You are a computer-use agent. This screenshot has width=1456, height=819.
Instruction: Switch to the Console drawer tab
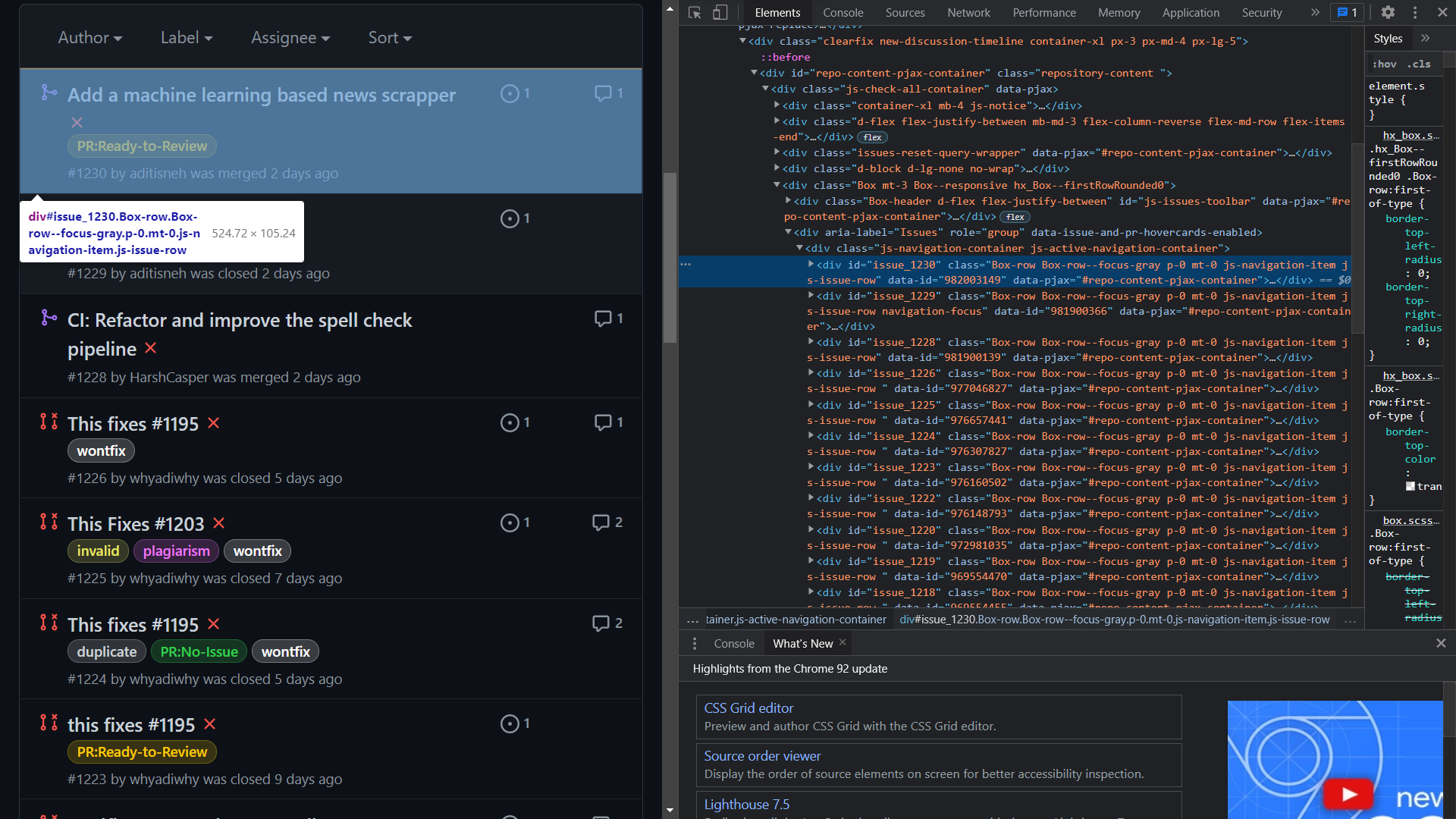pyautogui.click(x=733, y=643)
